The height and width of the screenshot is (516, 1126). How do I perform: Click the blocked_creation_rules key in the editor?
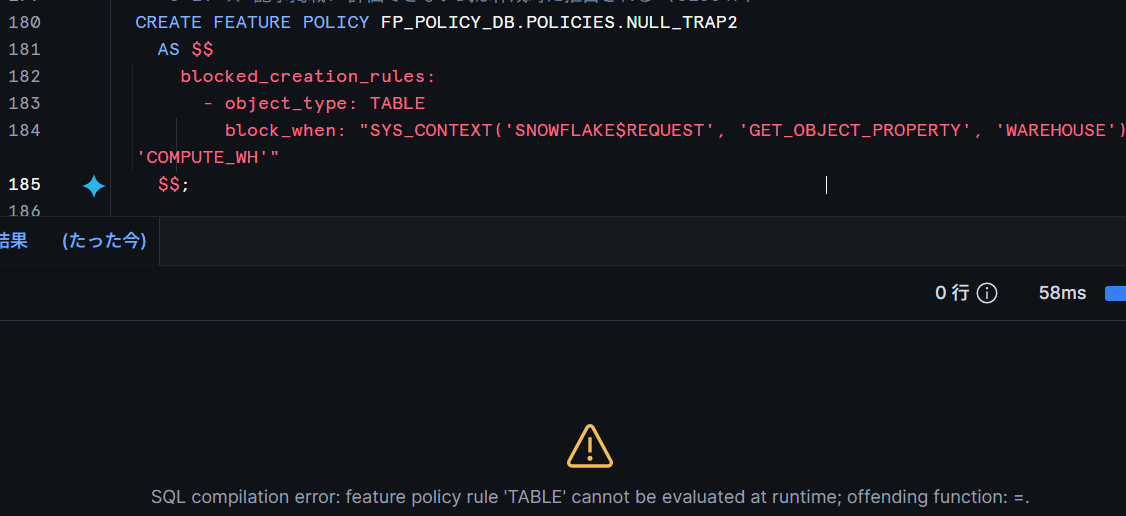click(308, 77)
